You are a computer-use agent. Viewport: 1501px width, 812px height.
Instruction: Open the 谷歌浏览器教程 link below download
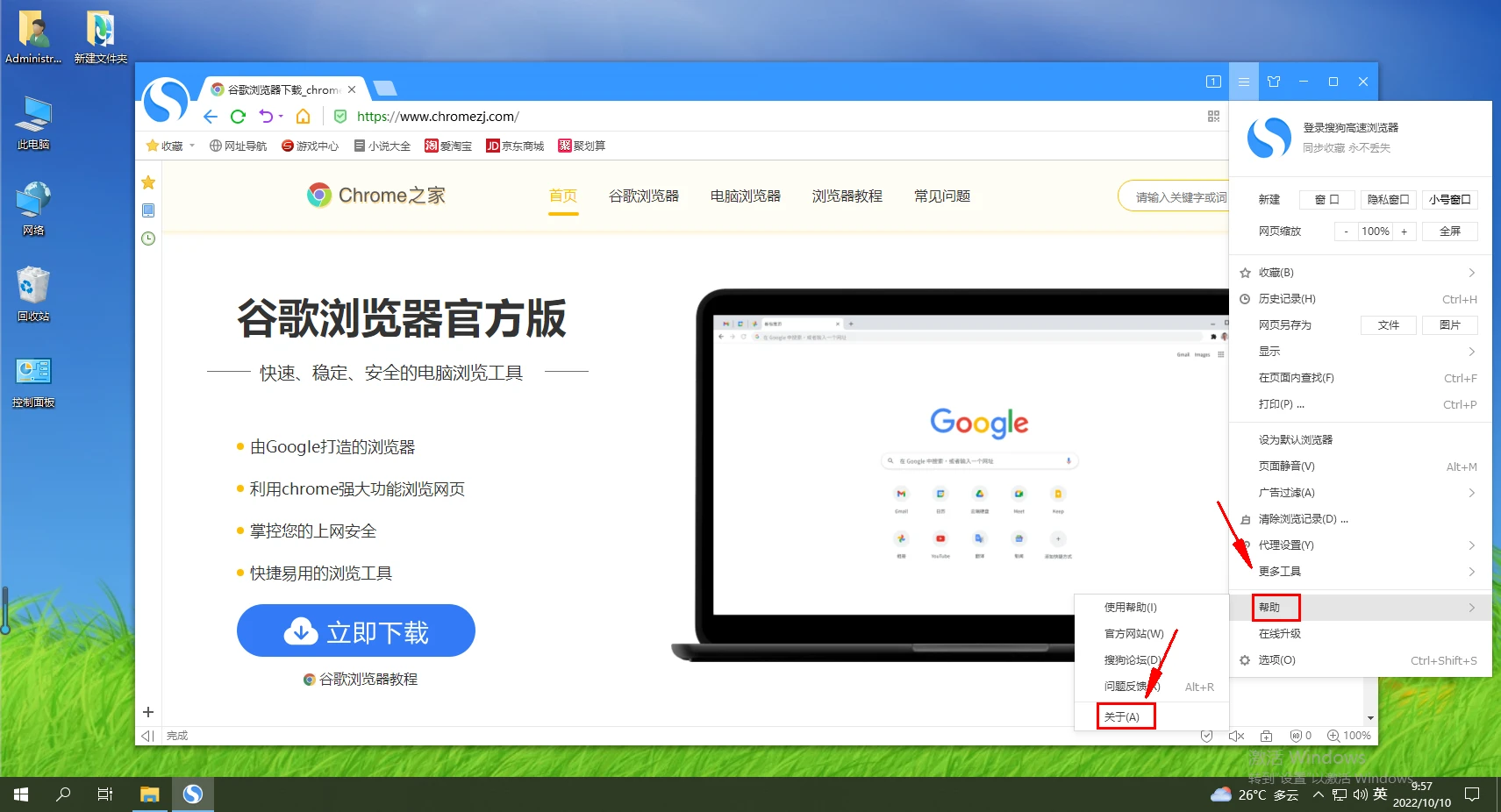pyautogui.click(x=361, y=679)
